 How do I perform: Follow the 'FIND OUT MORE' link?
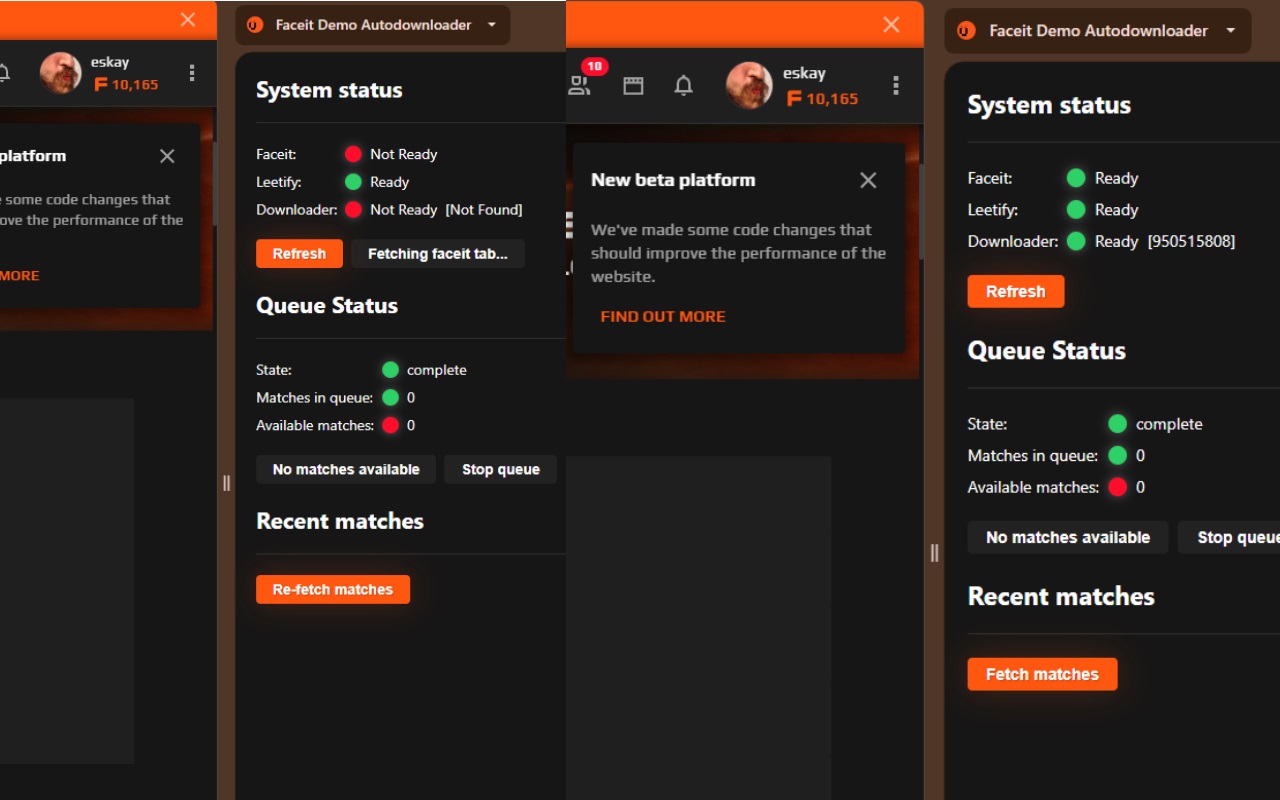[x=663, y=316]
